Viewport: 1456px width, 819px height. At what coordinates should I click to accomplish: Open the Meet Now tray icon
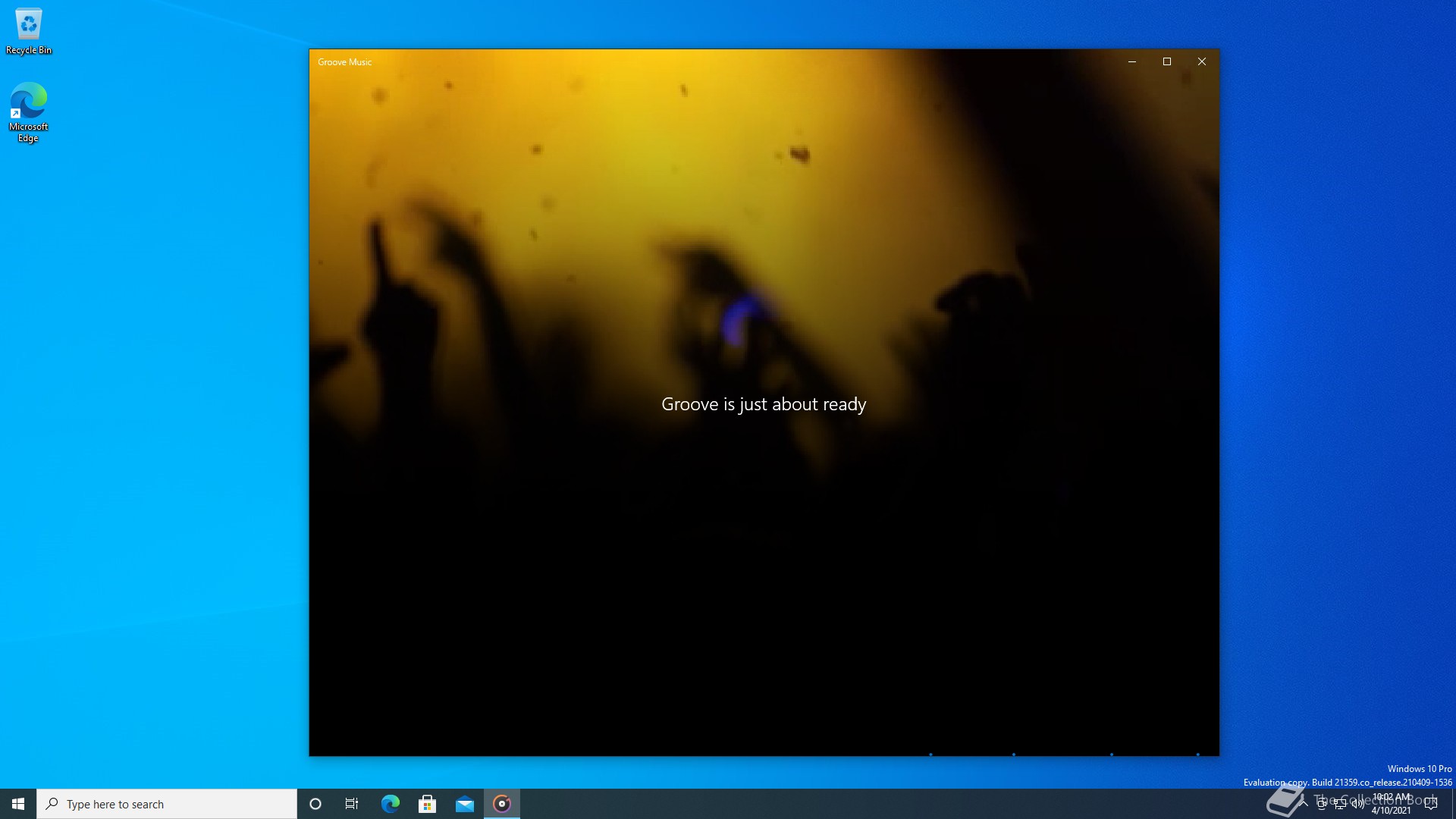[1322, 804]
